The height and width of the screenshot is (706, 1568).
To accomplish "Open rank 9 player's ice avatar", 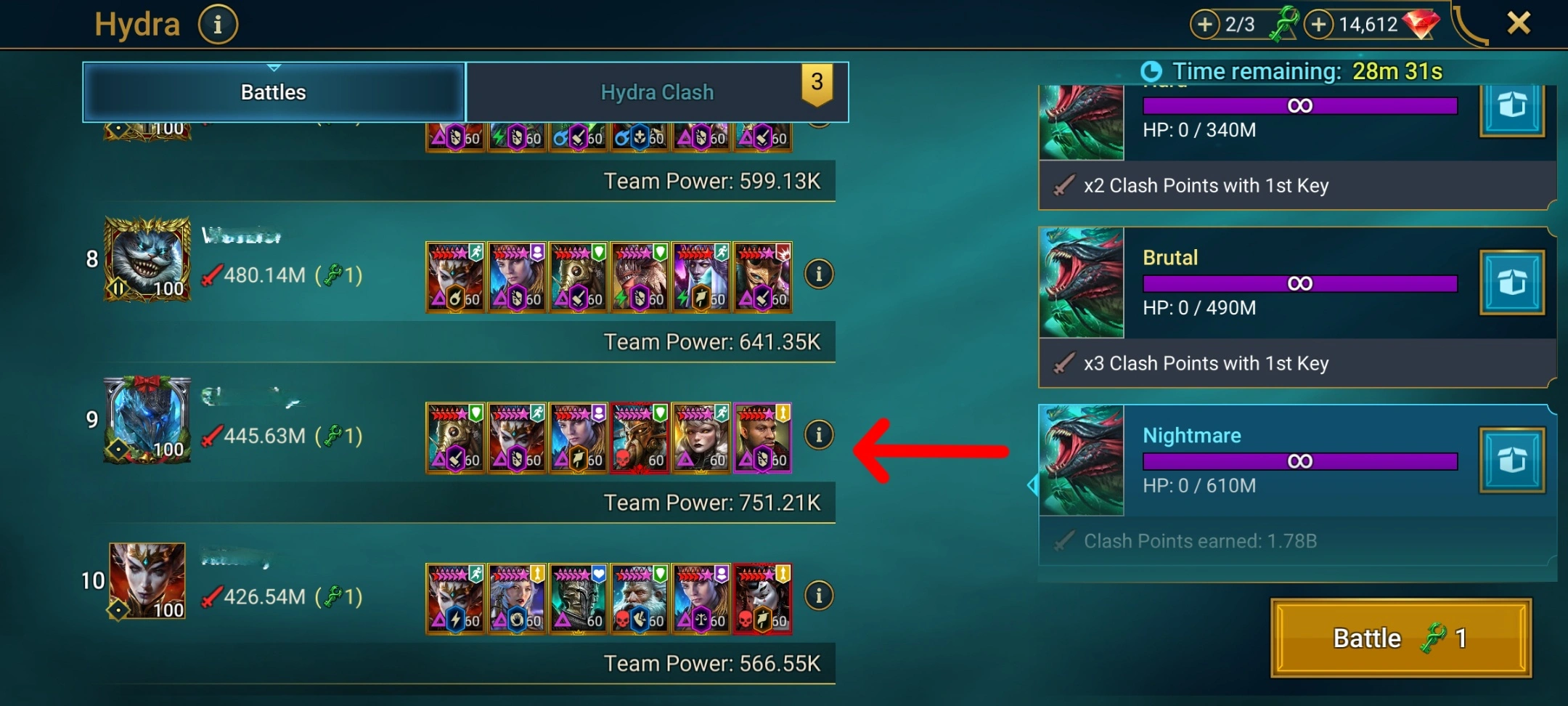I will coord(148,420).
